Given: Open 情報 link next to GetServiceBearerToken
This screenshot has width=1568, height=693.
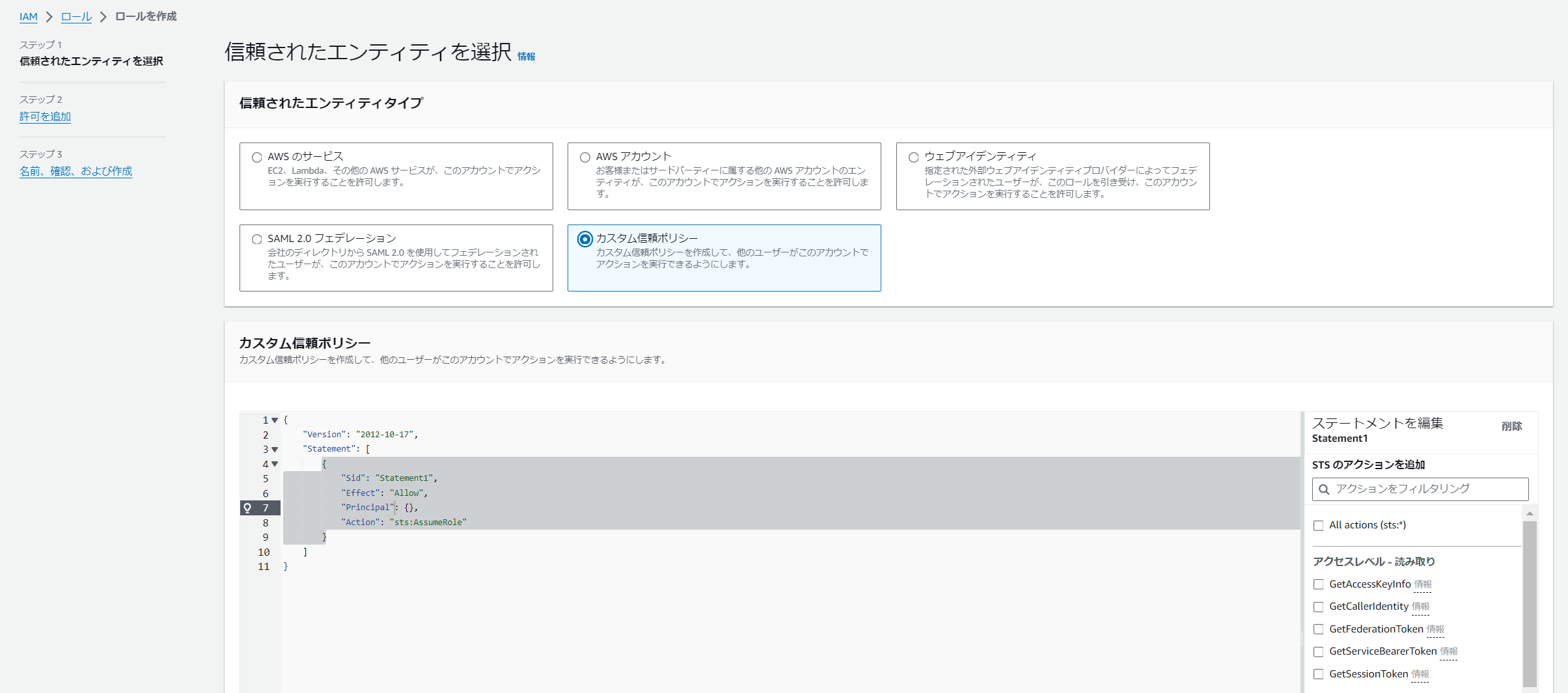Looking at the screenshot, I should [x=1448, y=651].
